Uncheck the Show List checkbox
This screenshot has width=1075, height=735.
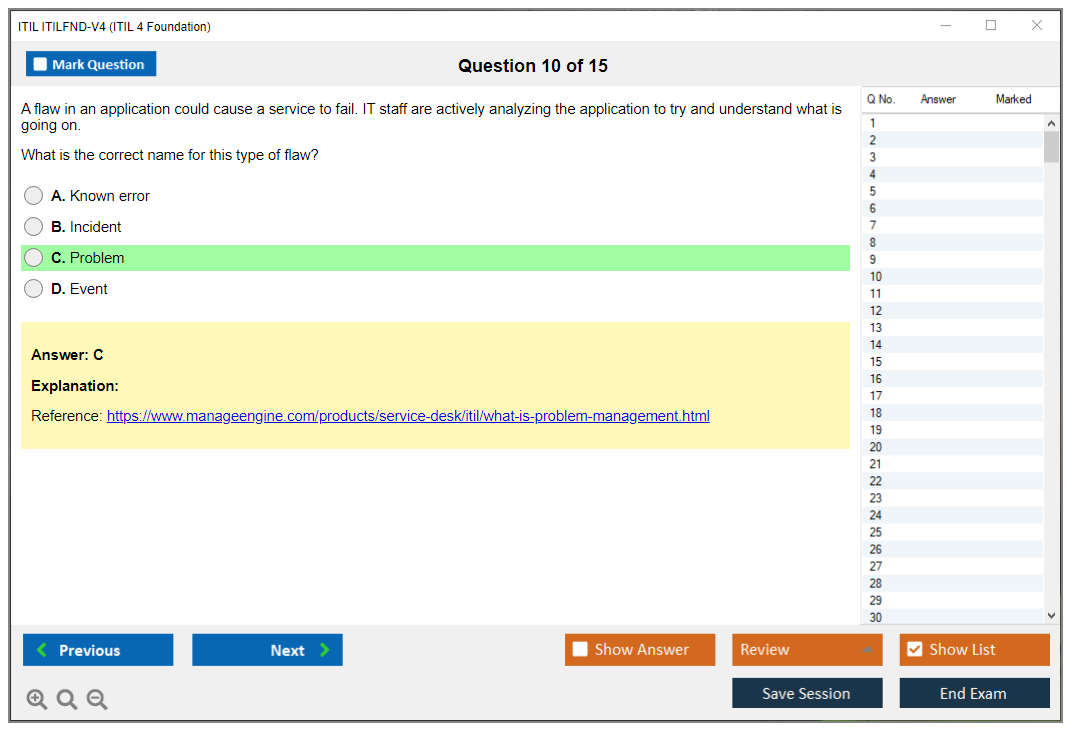coord(914,650)
